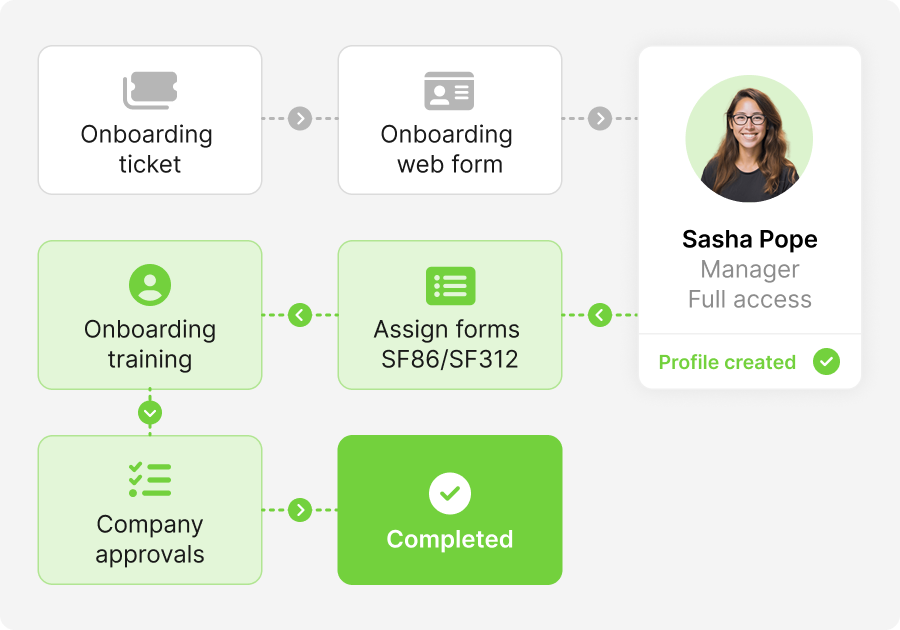Image resolution: width=900 pixels, height=630 pixels.
Task: Click the white checkmark circle on Completed
Action: coord(450,493)
